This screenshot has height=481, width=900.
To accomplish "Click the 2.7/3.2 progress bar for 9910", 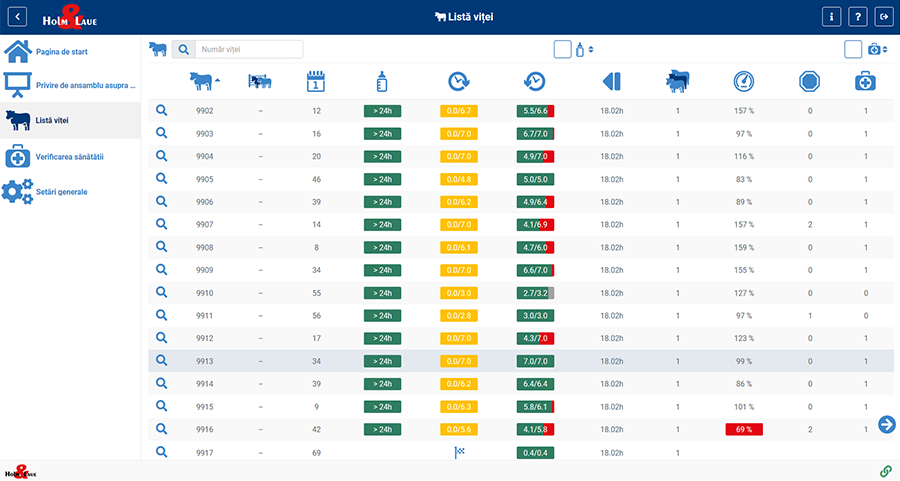I will point(535,293).
